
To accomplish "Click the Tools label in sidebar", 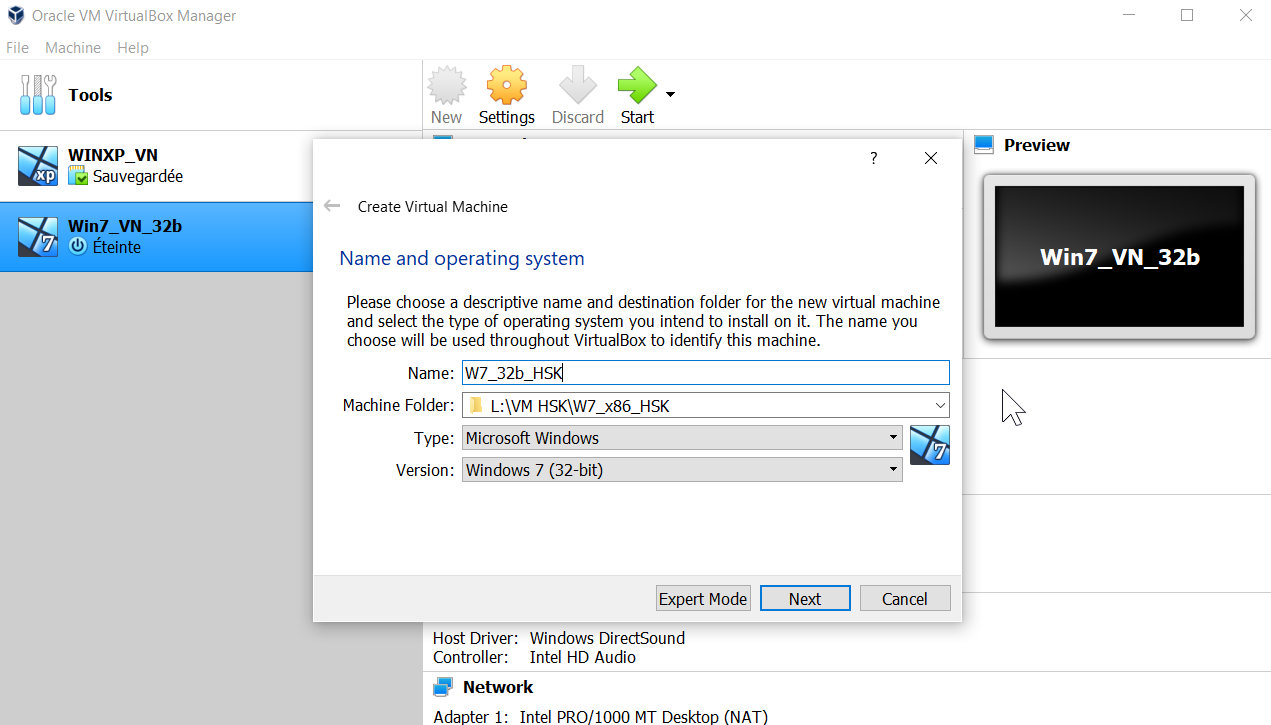I will coord(90,95).
